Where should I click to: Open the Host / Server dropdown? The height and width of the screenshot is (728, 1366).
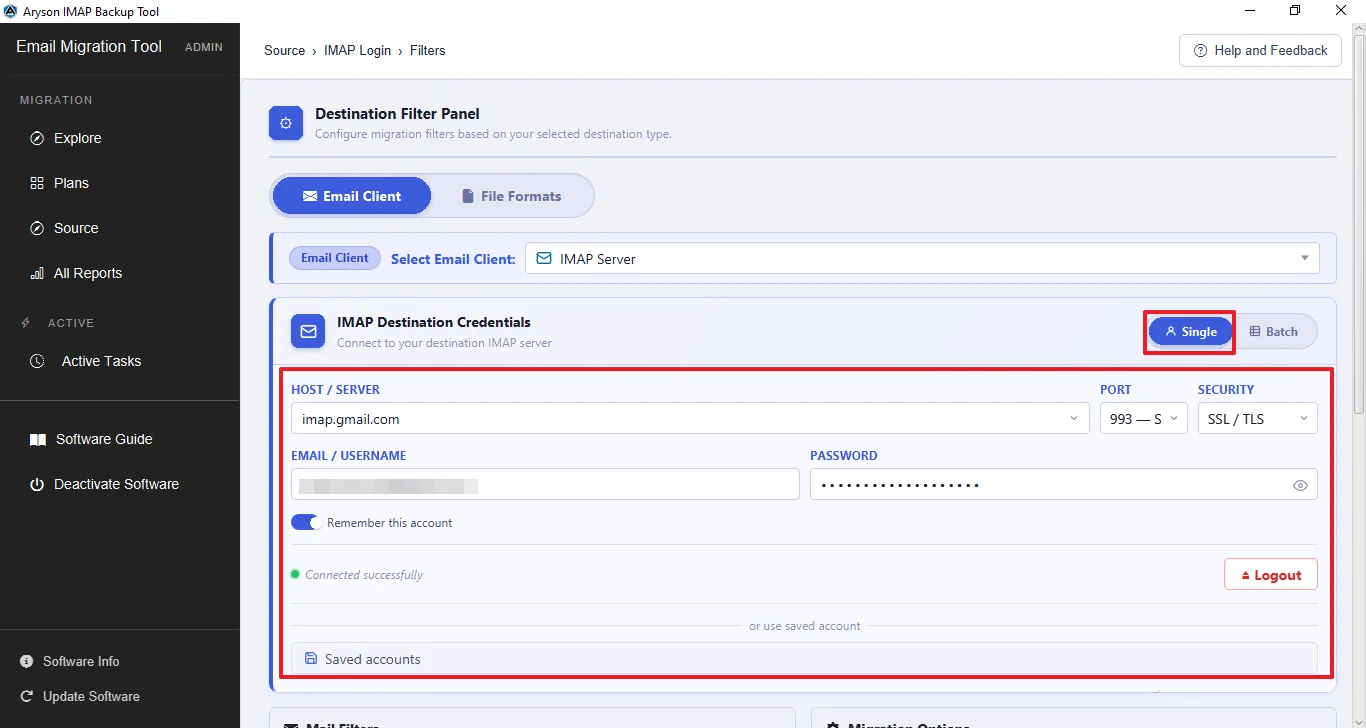[690, 419]
